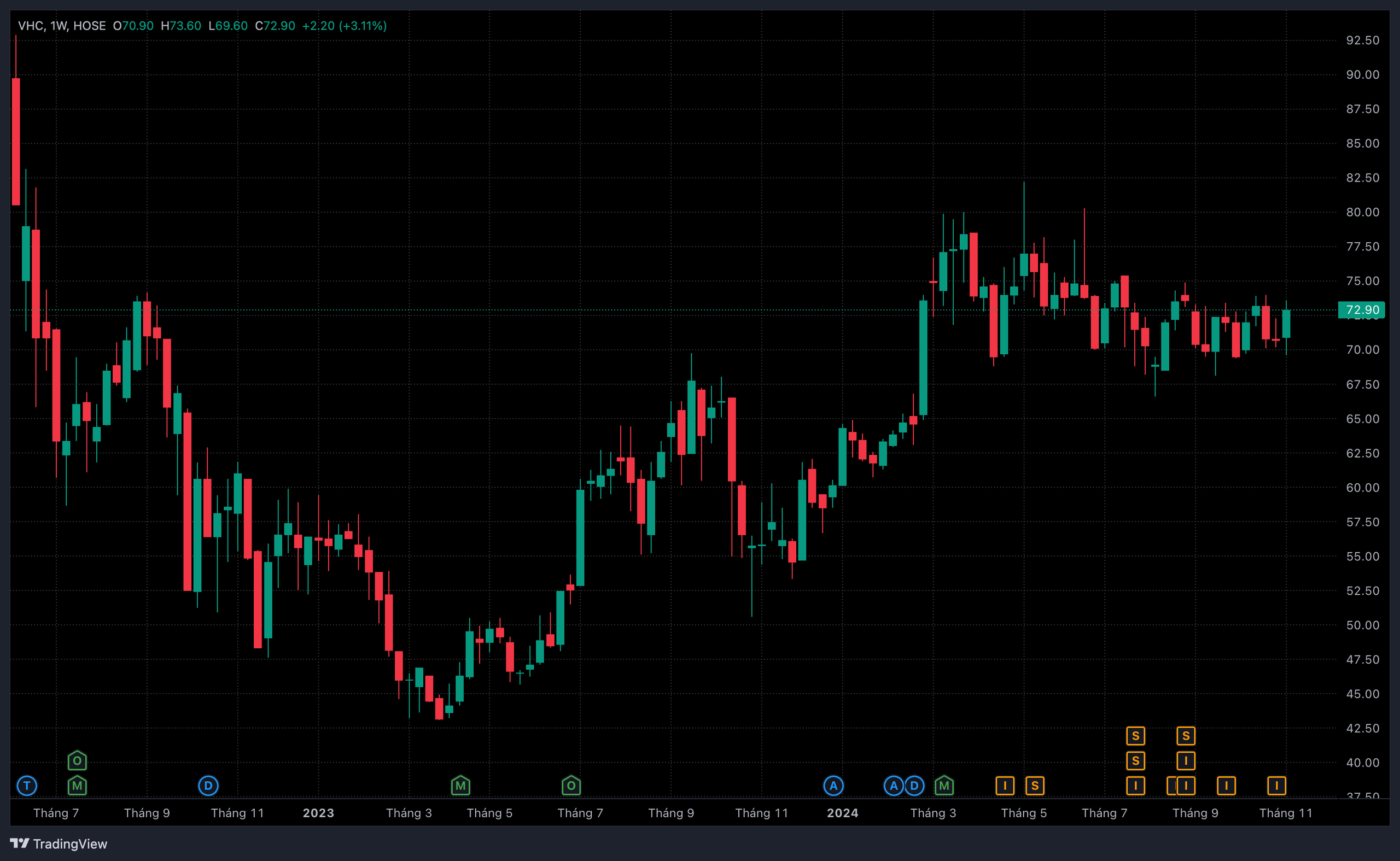Click the blue A marker just before 2024 label
The height and width of the screenshot is (861, 1400).
[833, 786]
